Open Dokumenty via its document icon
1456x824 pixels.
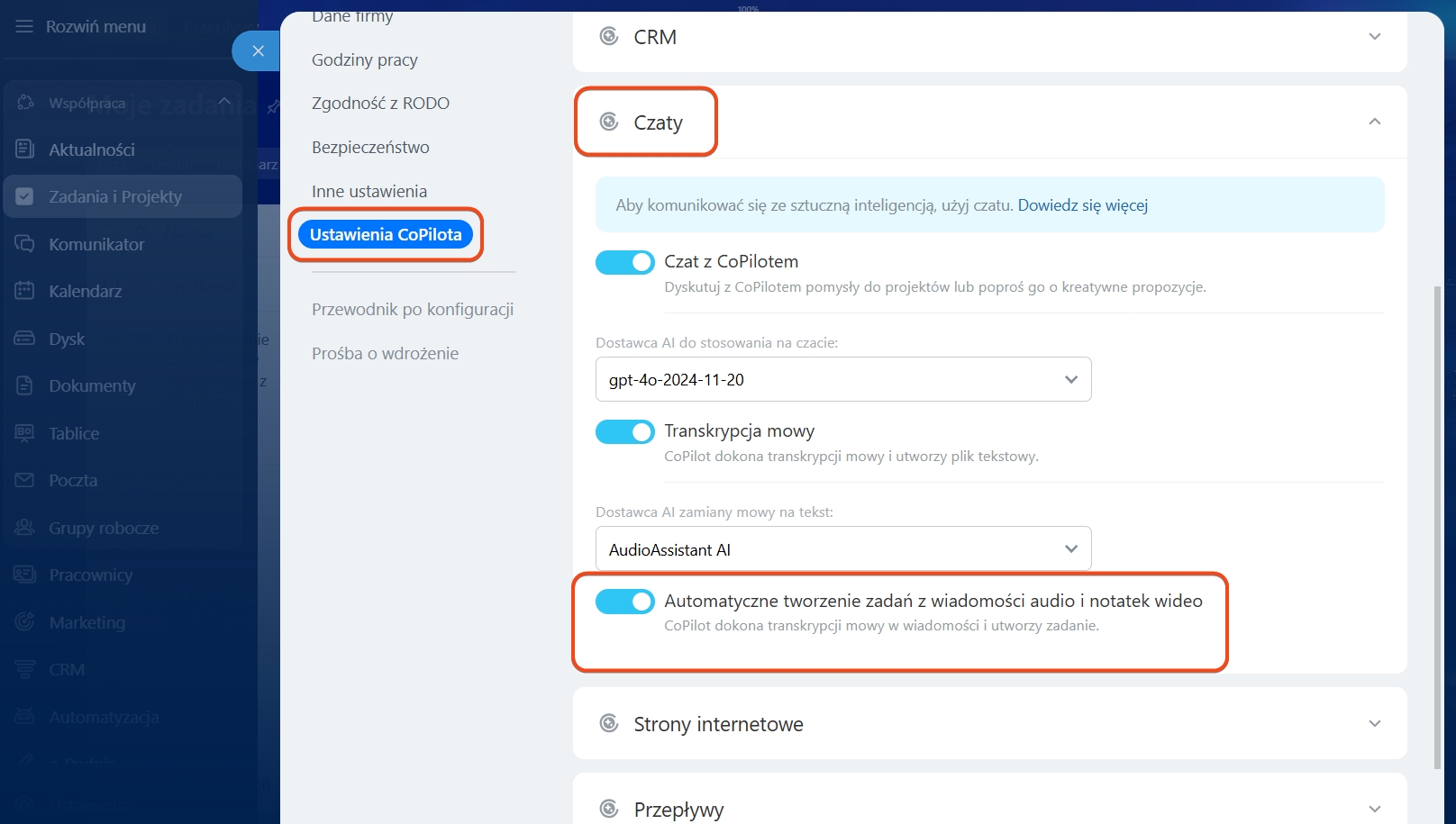point(25,385)
